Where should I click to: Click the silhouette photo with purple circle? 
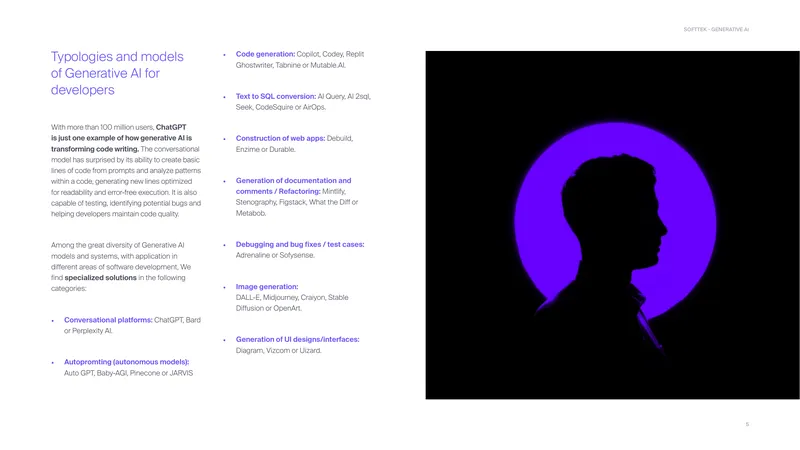(x=612, y=225)
